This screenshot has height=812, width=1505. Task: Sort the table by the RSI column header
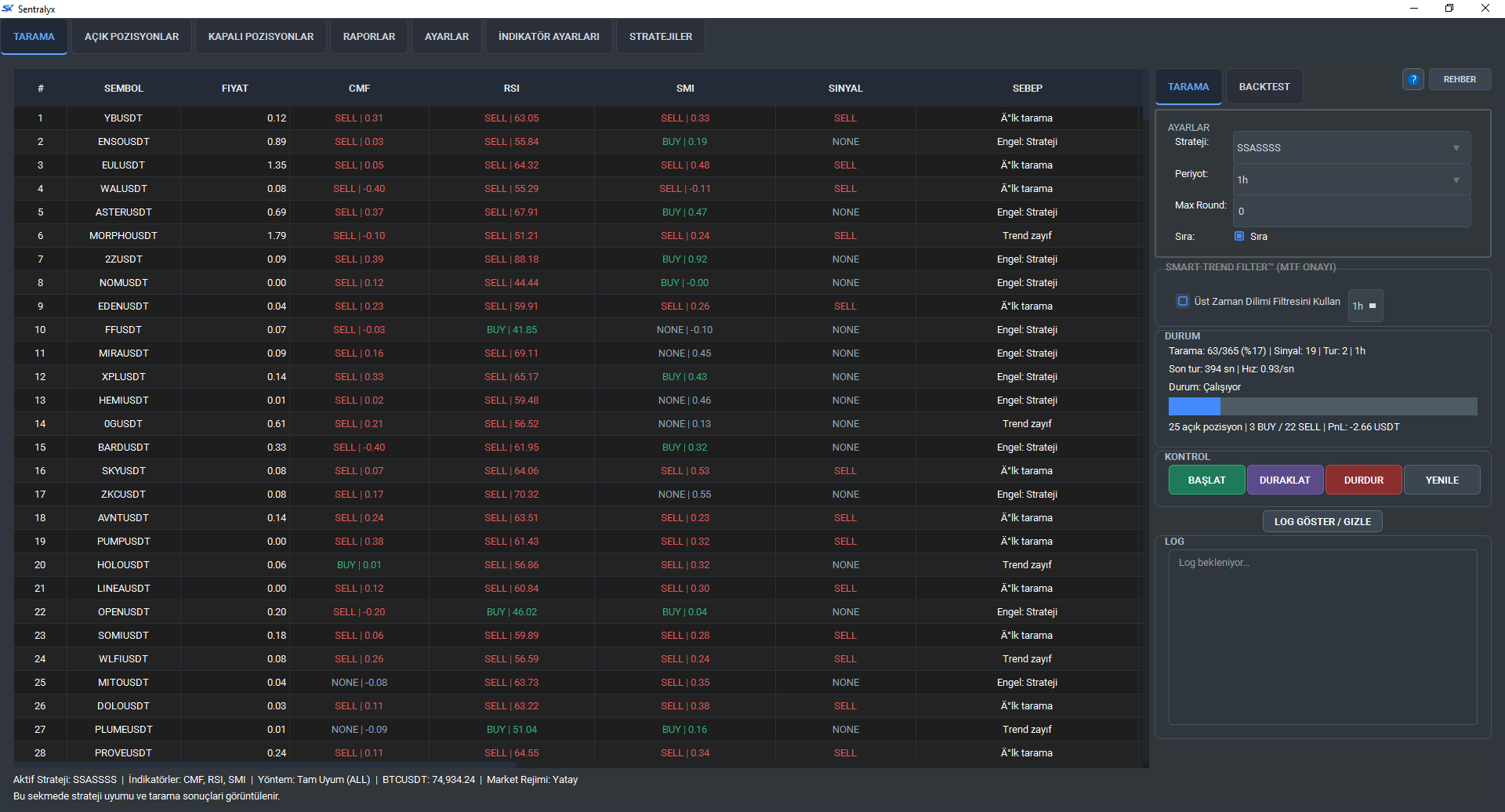coord(511,89)
